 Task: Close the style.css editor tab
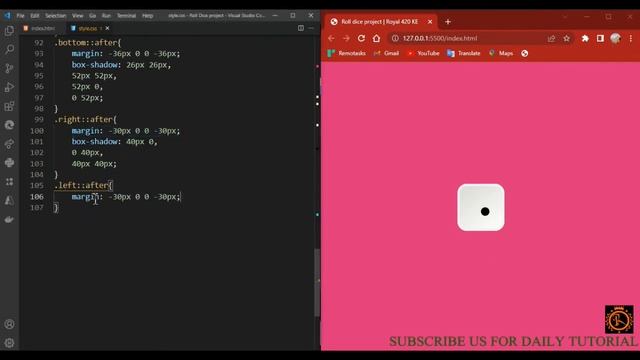[x=107, y=28]
